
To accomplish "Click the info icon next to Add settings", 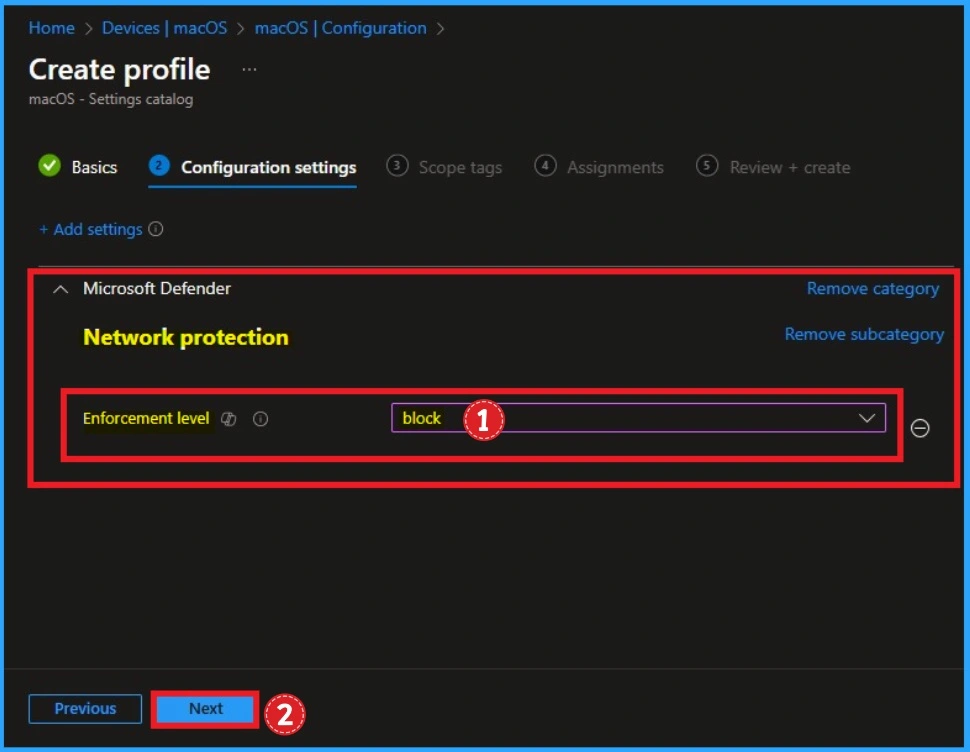I will (x=156, y=229).
